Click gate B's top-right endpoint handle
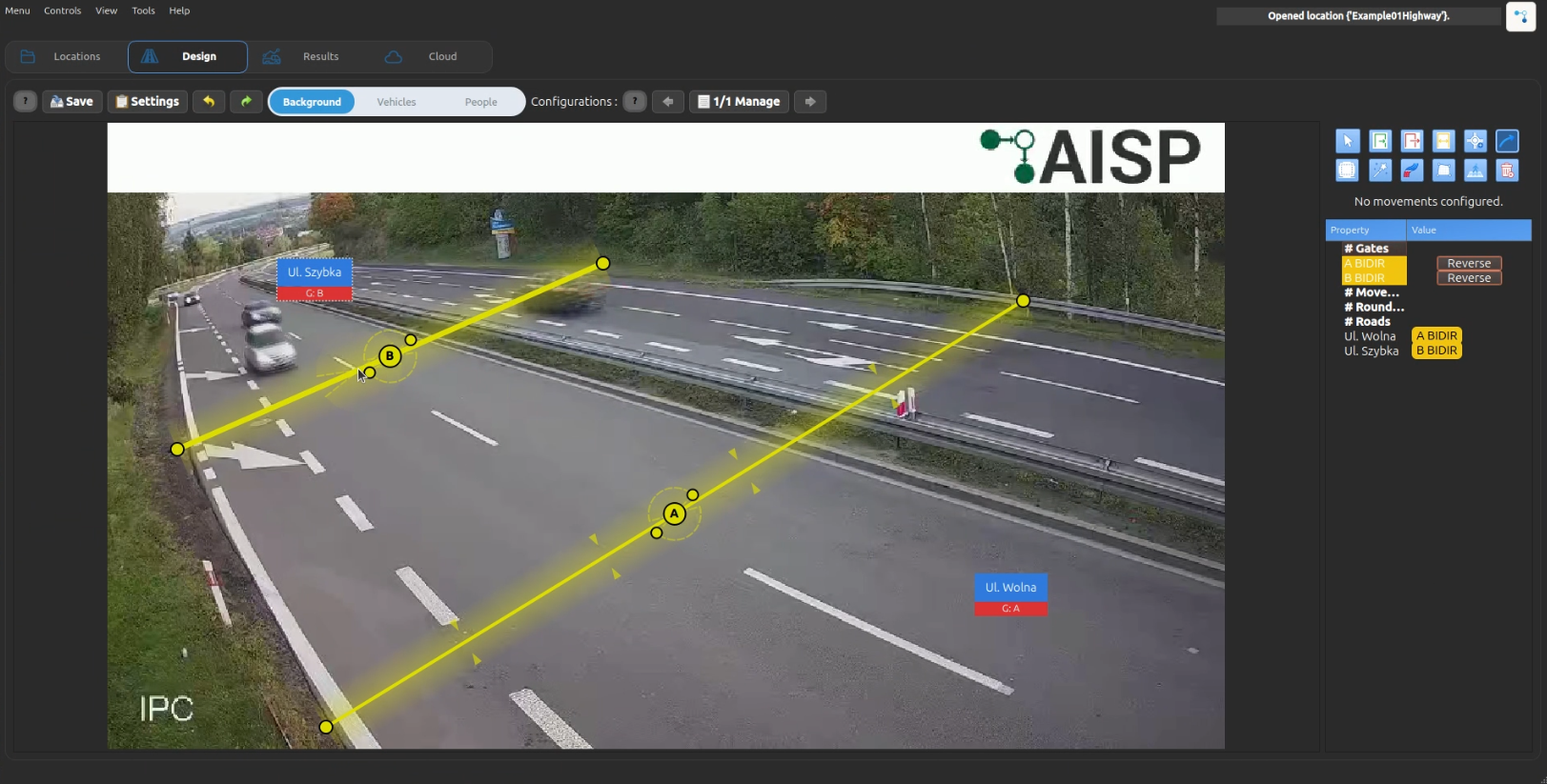The height and width of the screenshot is (784, 1547). 602,263
